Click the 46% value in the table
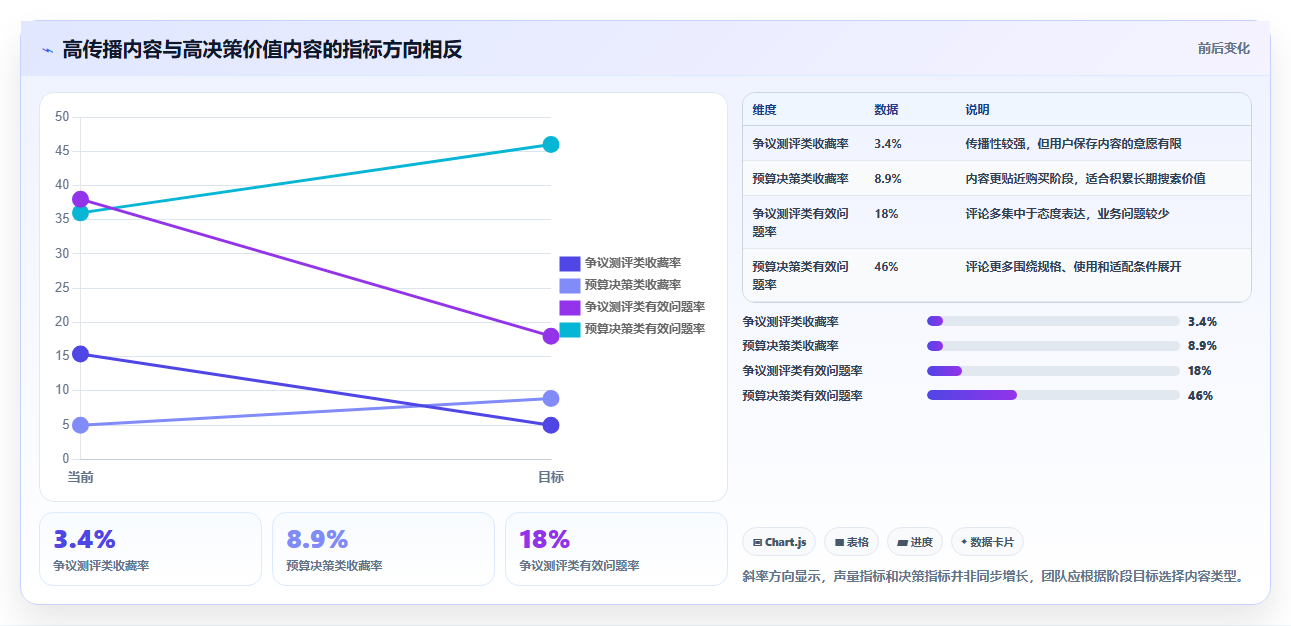The height and width of the screenshot is (626, 1291). pyautogui.click(x=886, y=267)
